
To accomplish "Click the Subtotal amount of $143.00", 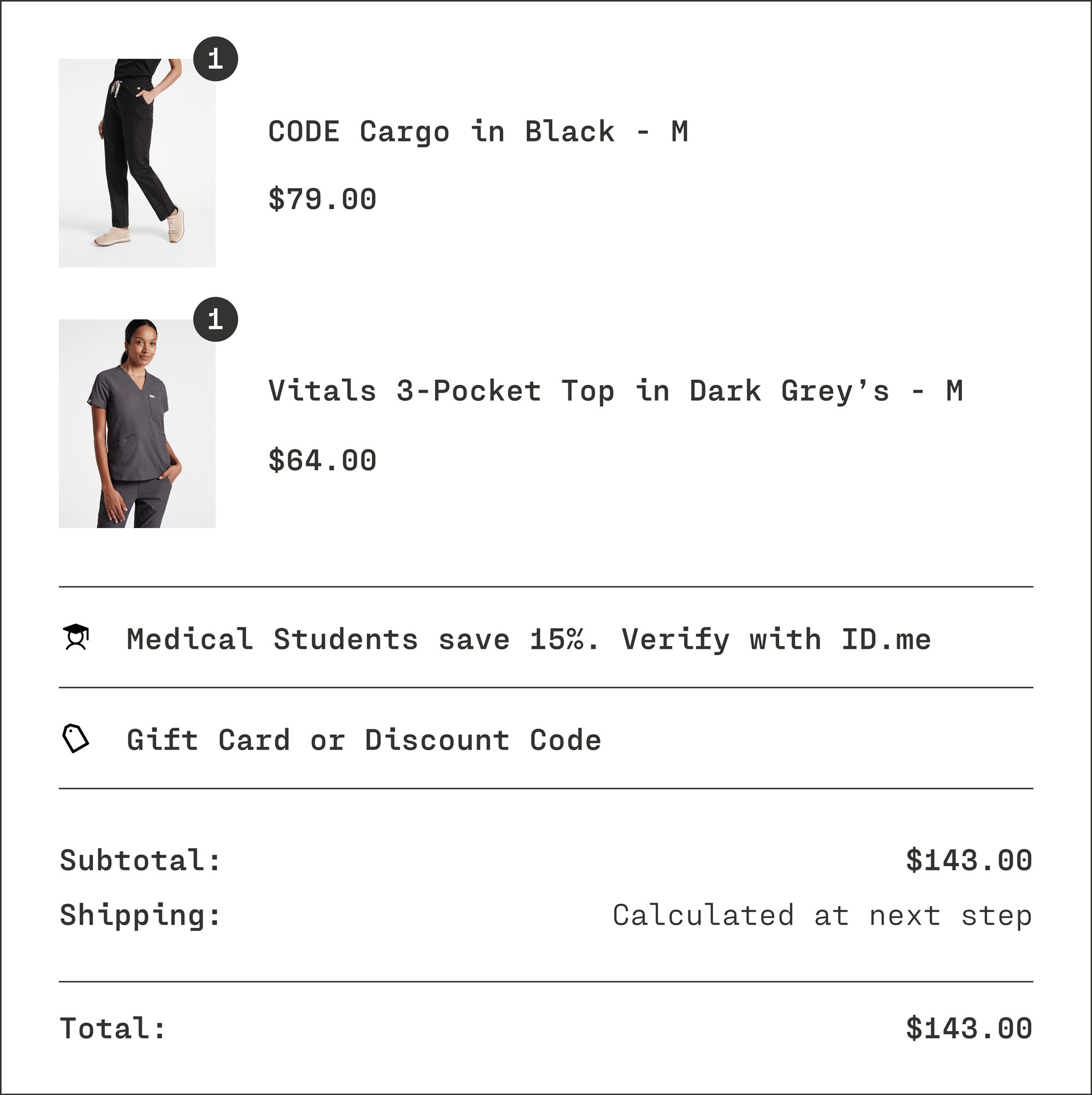I will coord(969,860).
